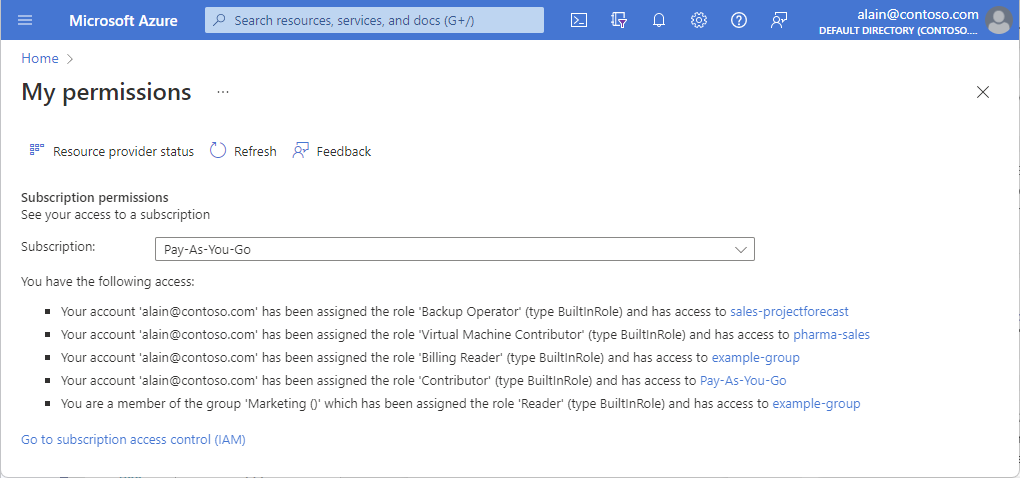This screenshot has width=1020, height=478.
Task: Click Resource provider status
Action: coord(123,152)
